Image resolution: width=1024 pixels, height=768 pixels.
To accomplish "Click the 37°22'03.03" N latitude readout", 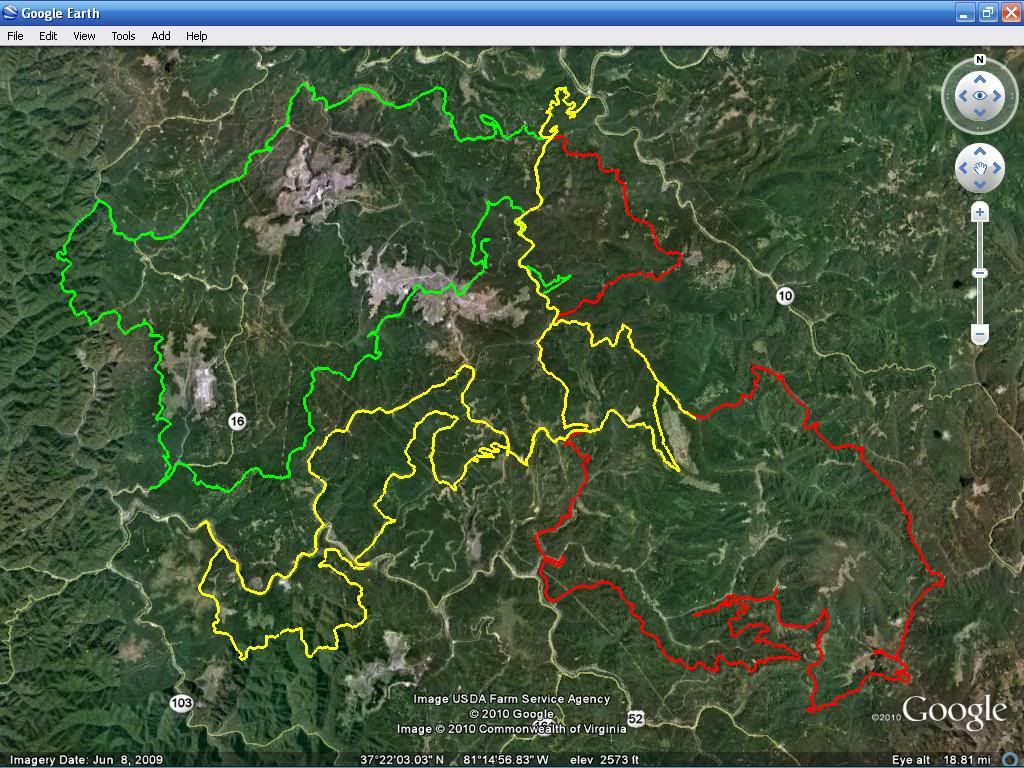I will tap(402, 760).
